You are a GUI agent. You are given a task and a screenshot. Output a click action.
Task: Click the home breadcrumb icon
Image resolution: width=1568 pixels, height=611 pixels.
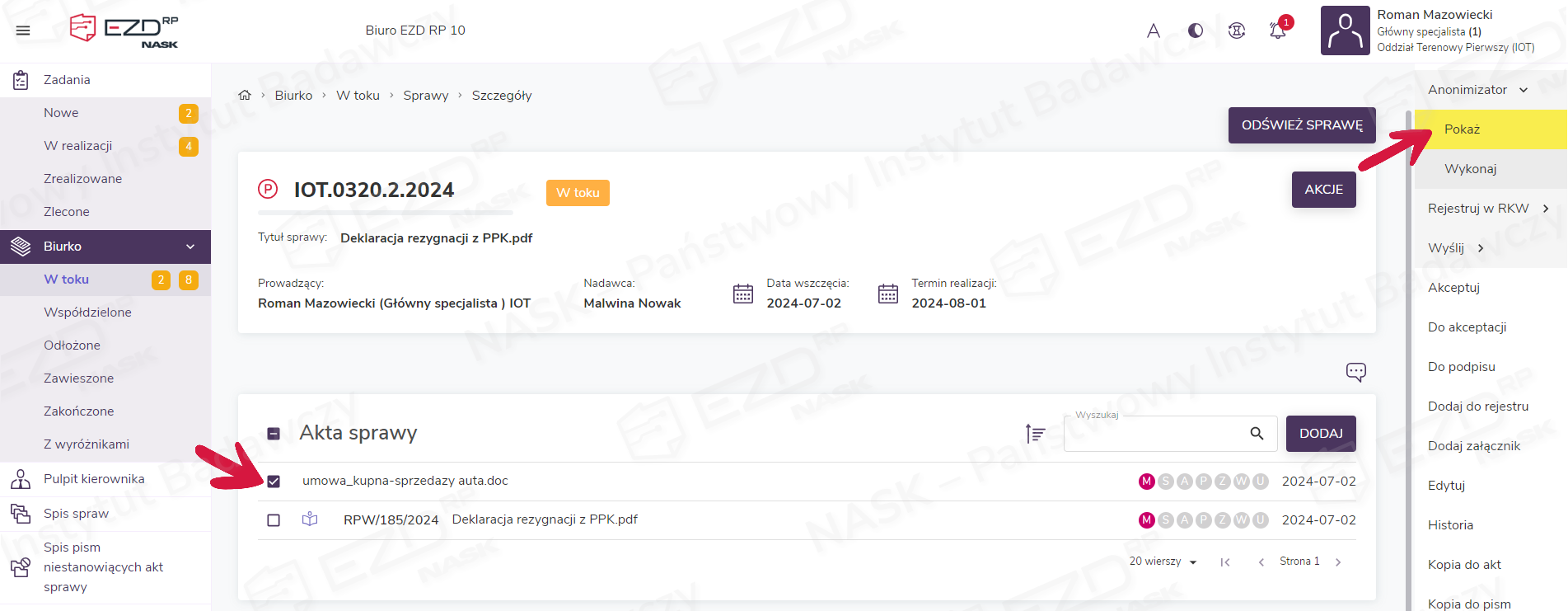[245, 96]
